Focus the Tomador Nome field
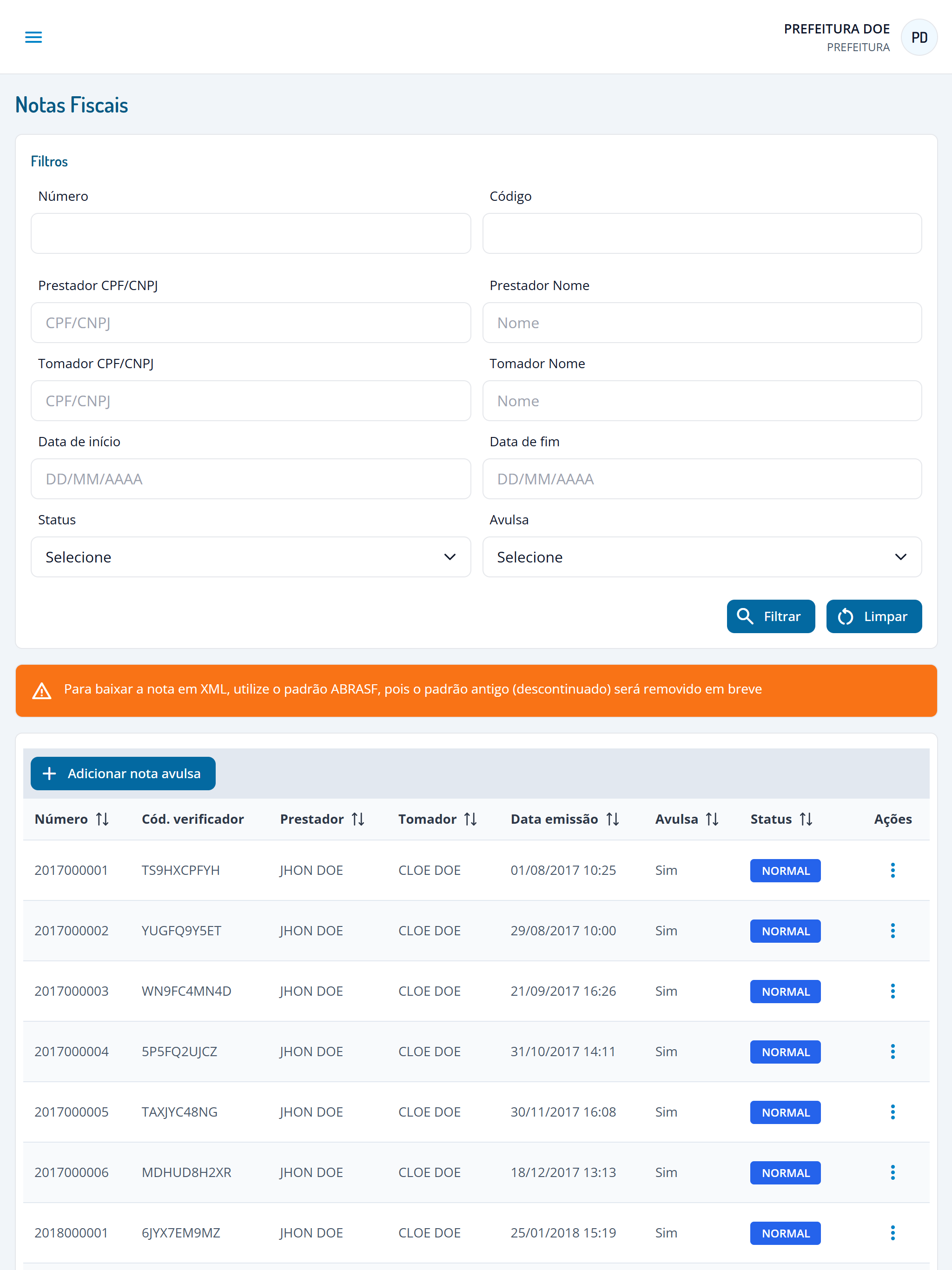952x1270 pixels. 702,401
